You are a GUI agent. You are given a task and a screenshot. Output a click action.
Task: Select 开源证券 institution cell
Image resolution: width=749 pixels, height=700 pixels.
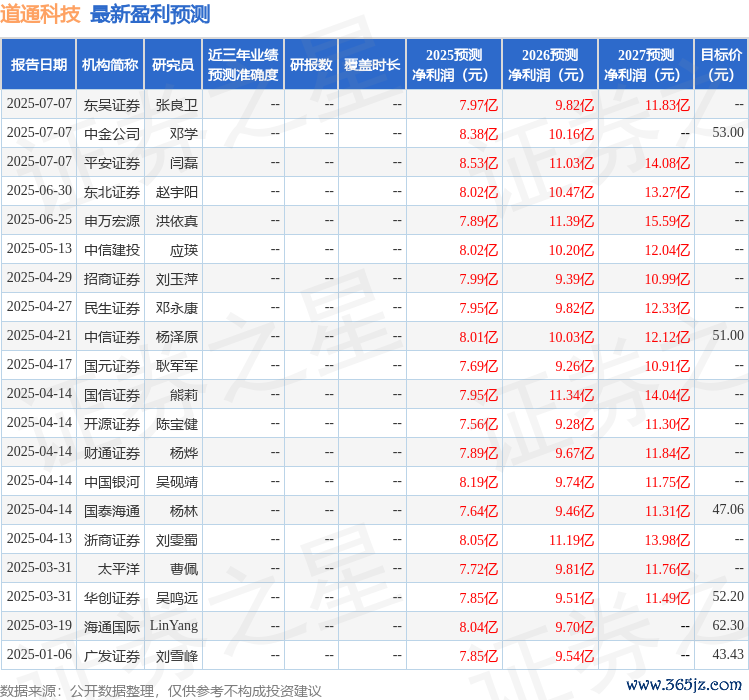[x=112, y=424]
